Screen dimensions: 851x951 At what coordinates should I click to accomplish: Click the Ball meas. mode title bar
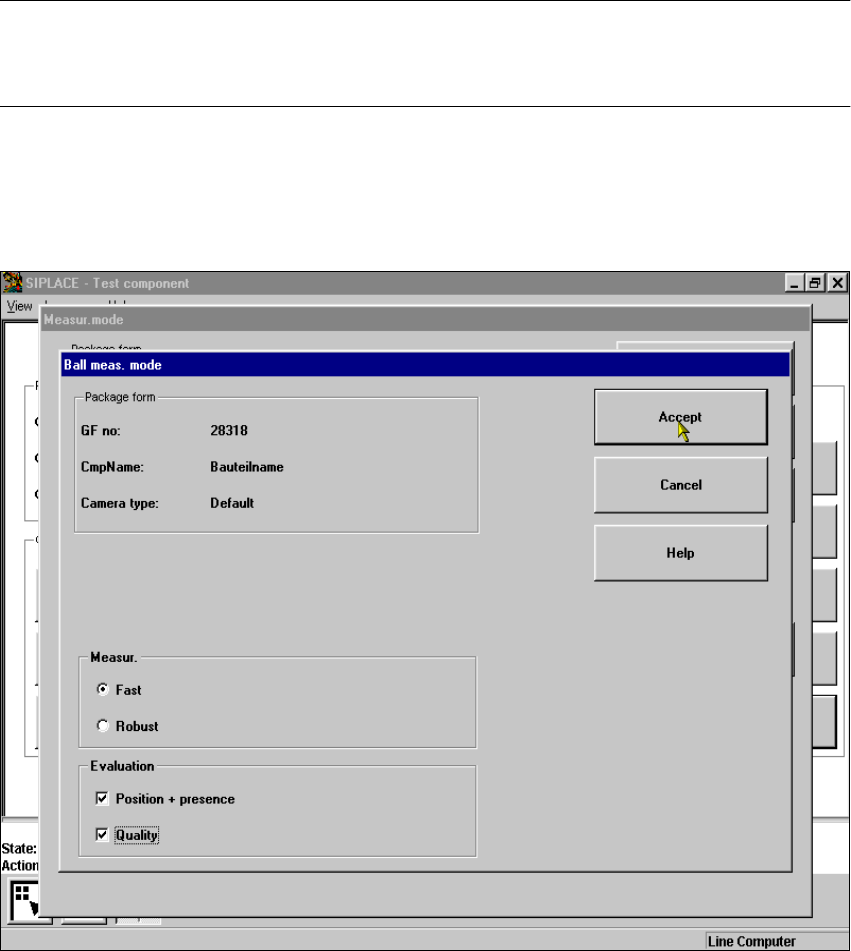coord(425,365)
